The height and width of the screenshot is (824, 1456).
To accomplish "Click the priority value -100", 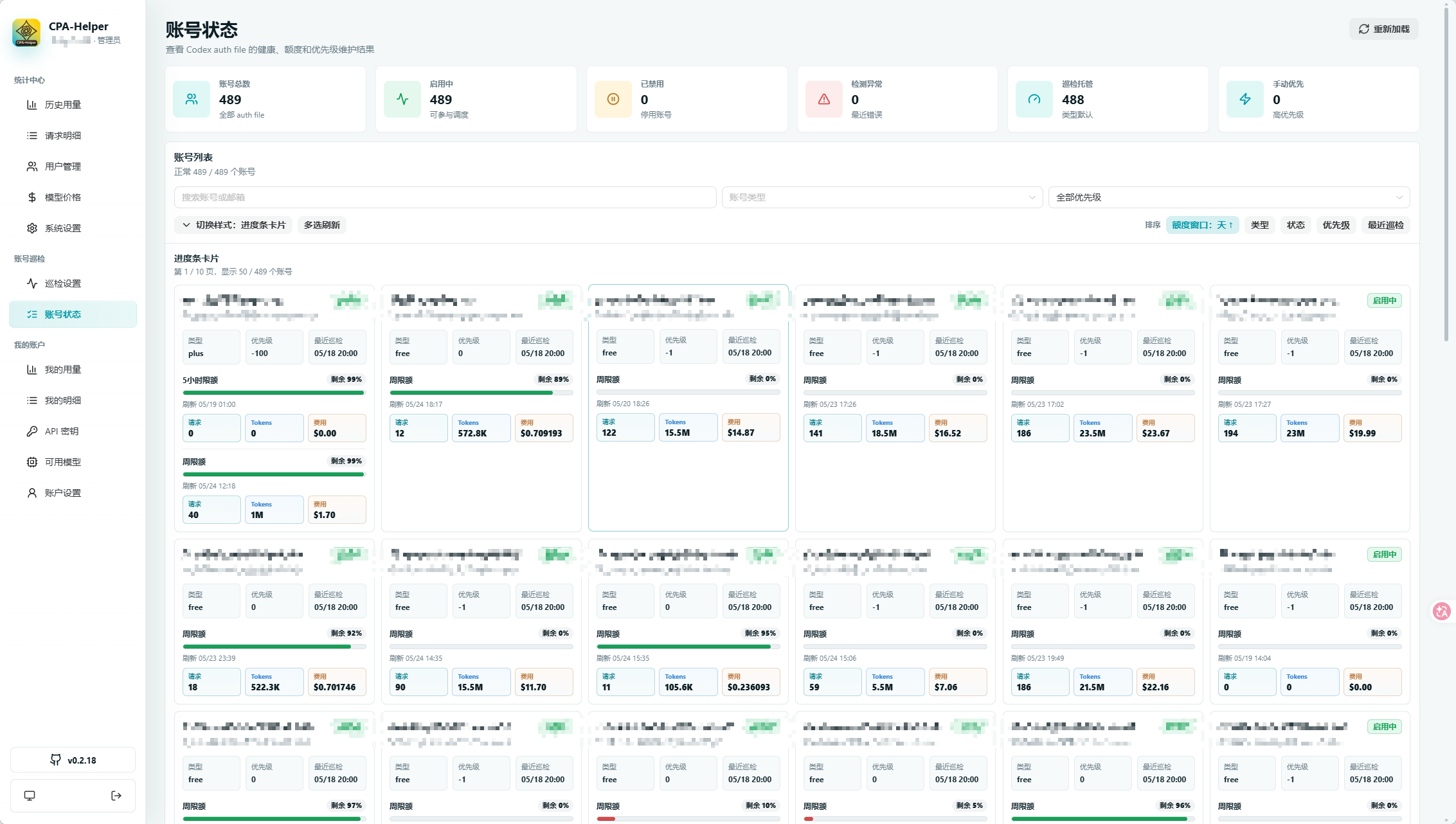I will (260, 354).
